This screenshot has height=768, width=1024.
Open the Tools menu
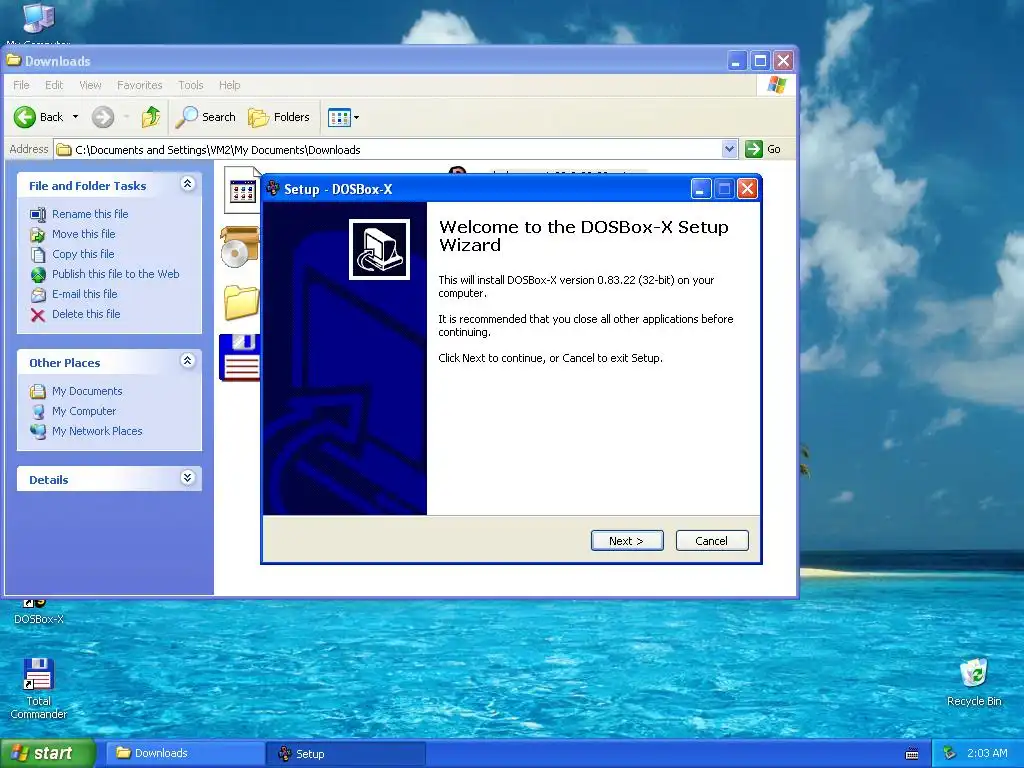(x=191, y=85)
